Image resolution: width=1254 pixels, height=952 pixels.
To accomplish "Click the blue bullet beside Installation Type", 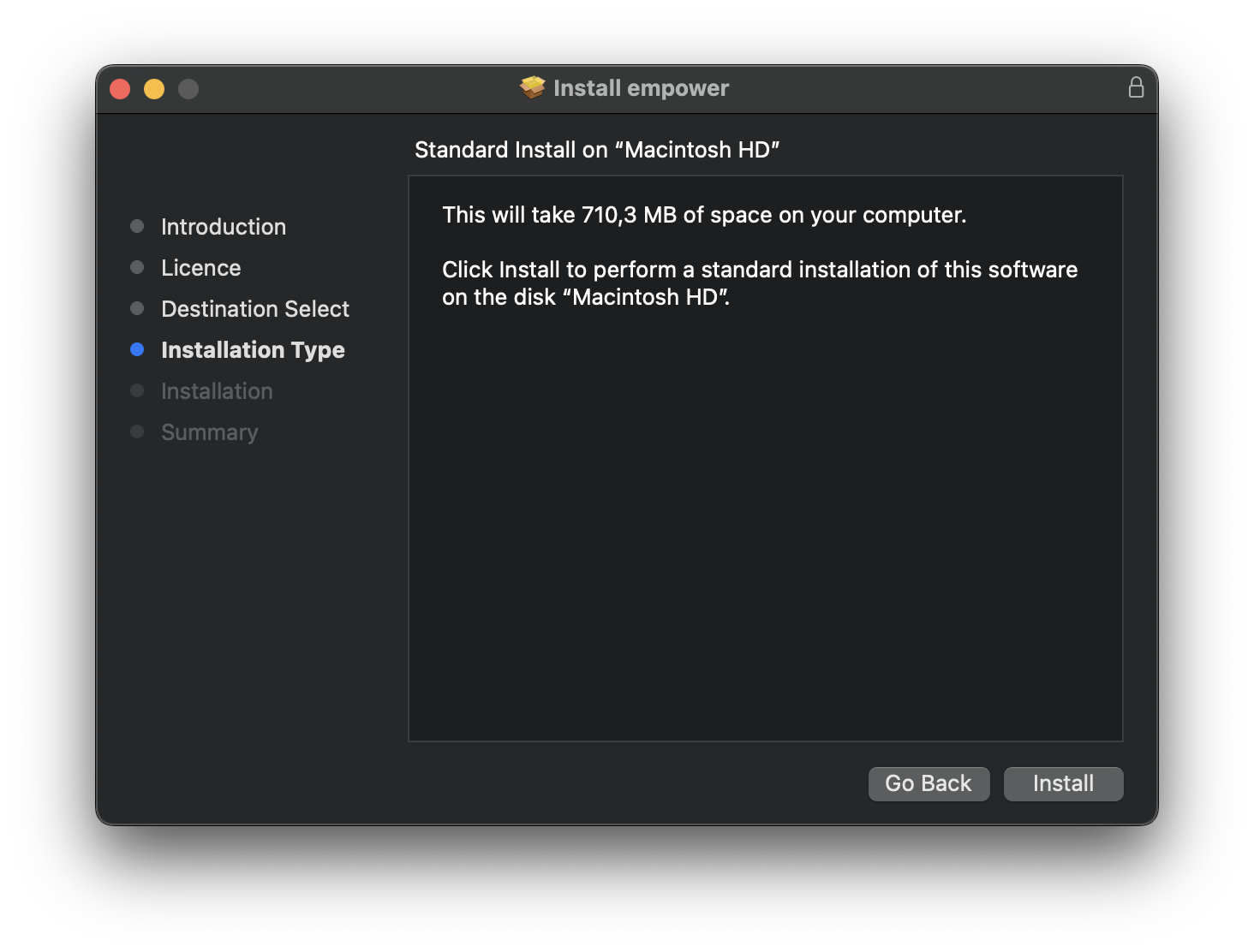I will 137,349.
